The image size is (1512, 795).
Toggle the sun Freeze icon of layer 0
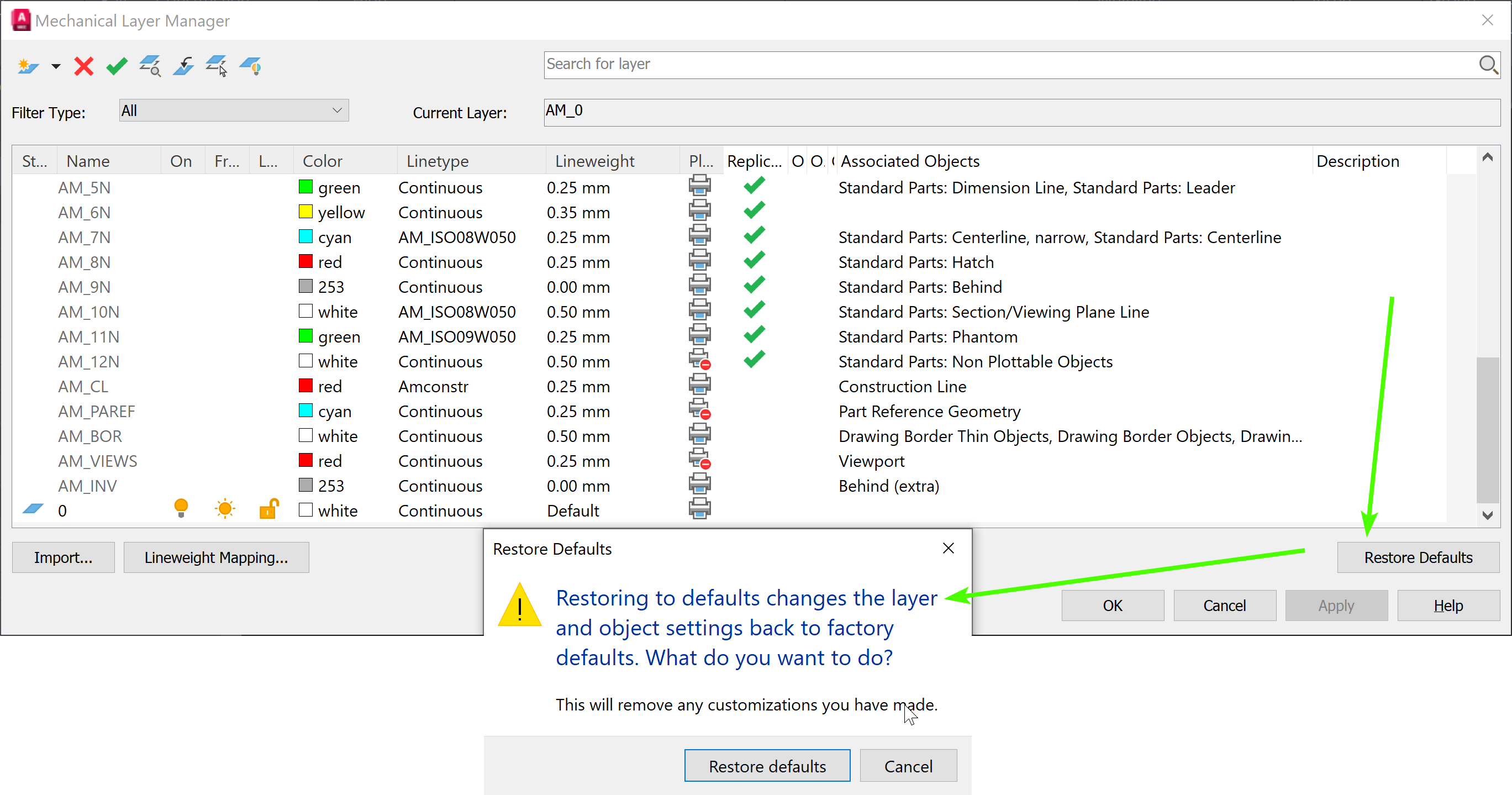click(225, 508)
